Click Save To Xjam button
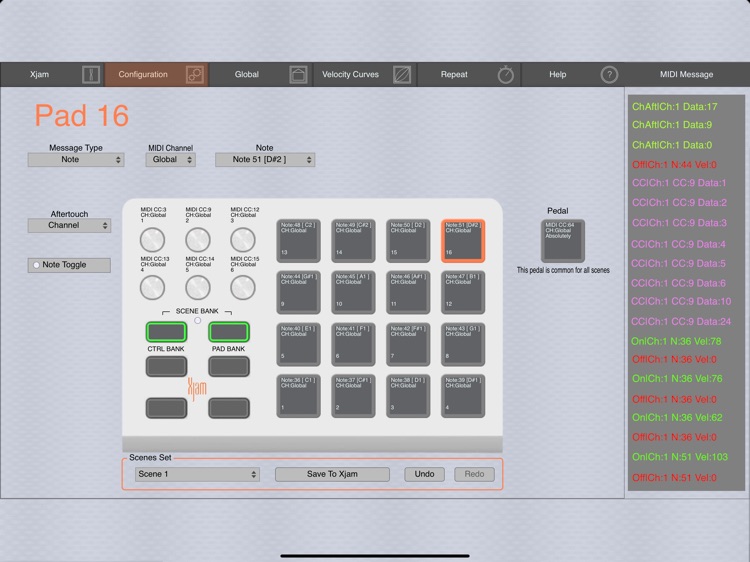Viewport: 750px width, 562px height. click(332, 474)
